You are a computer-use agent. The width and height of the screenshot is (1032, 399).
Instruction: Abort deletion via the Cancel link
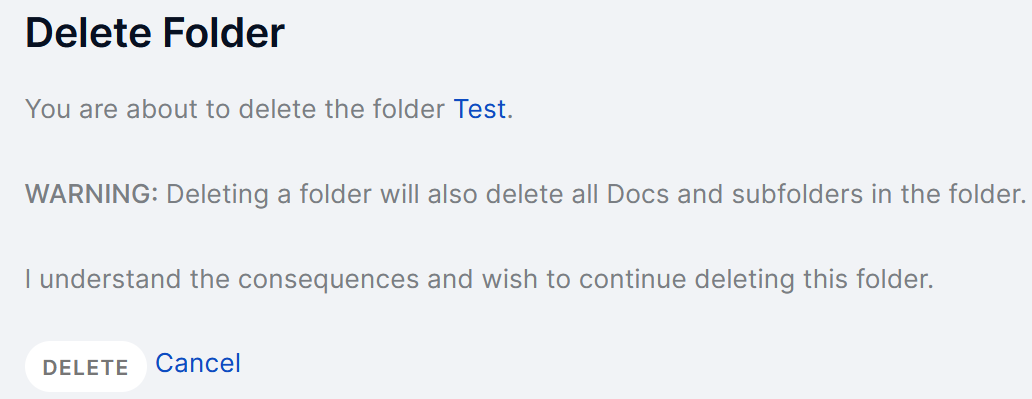[198, 363]
